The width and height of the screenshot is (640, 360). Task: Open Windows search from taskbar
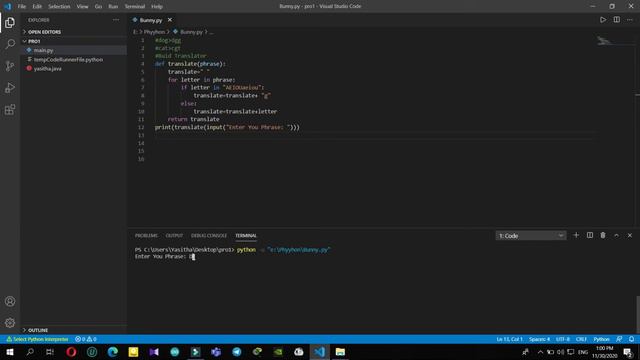30,352
